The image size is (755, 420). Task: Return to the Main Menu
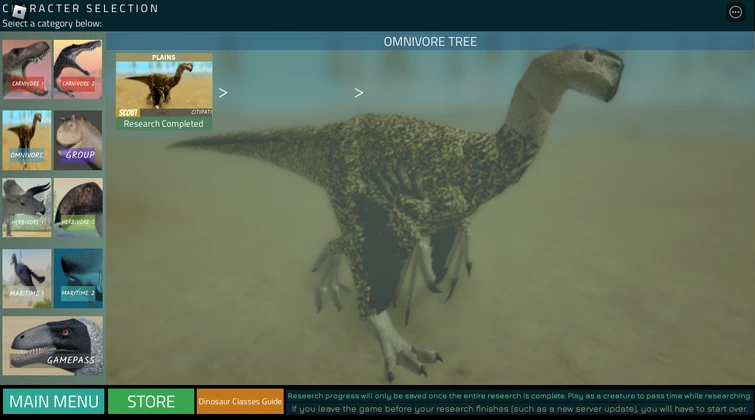pyautogui.click(x=53, y=401)
